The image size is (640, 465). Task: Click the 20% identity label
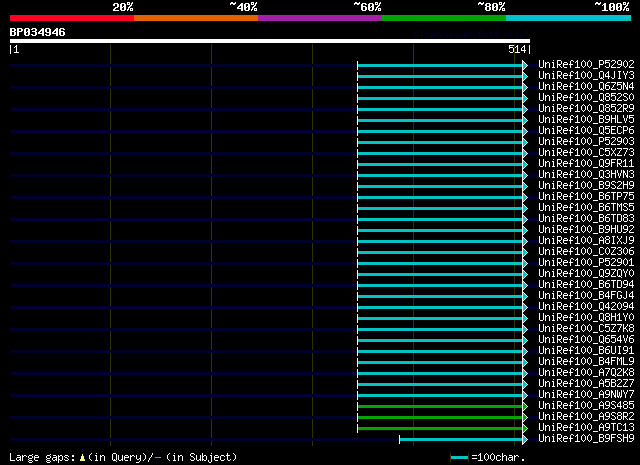[122, 7]
